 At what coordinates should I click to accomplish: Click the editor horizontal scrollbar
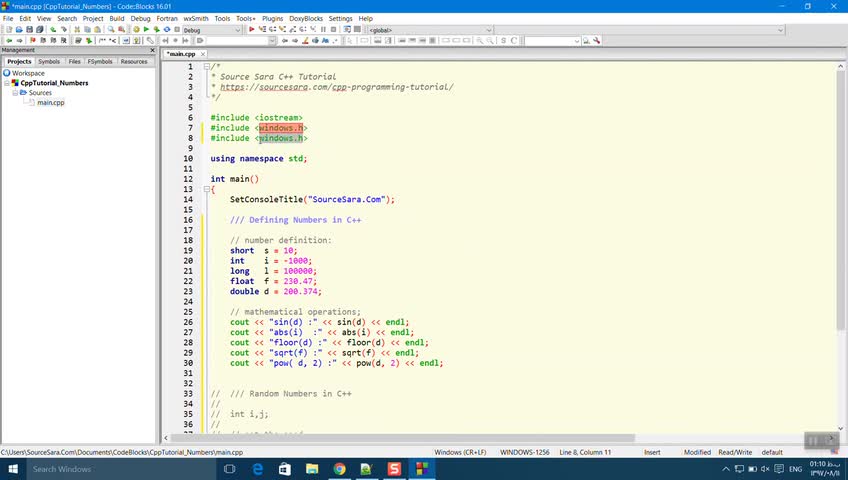click(x=400, y=438)
